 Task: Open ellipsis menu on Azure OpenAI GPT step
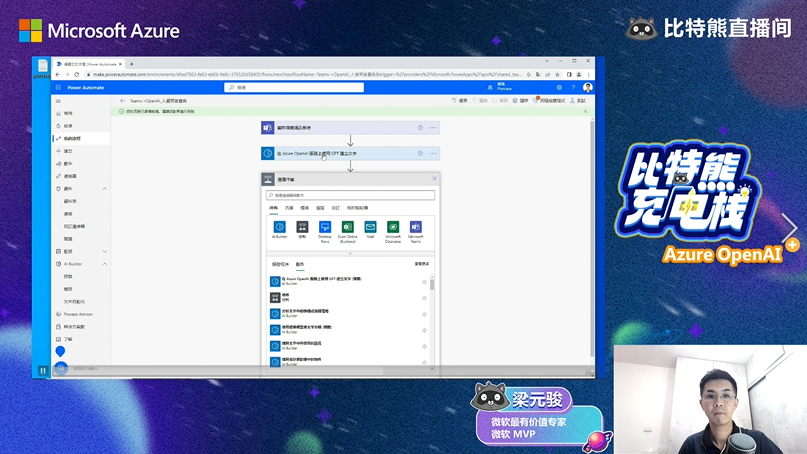pos(433,153)
